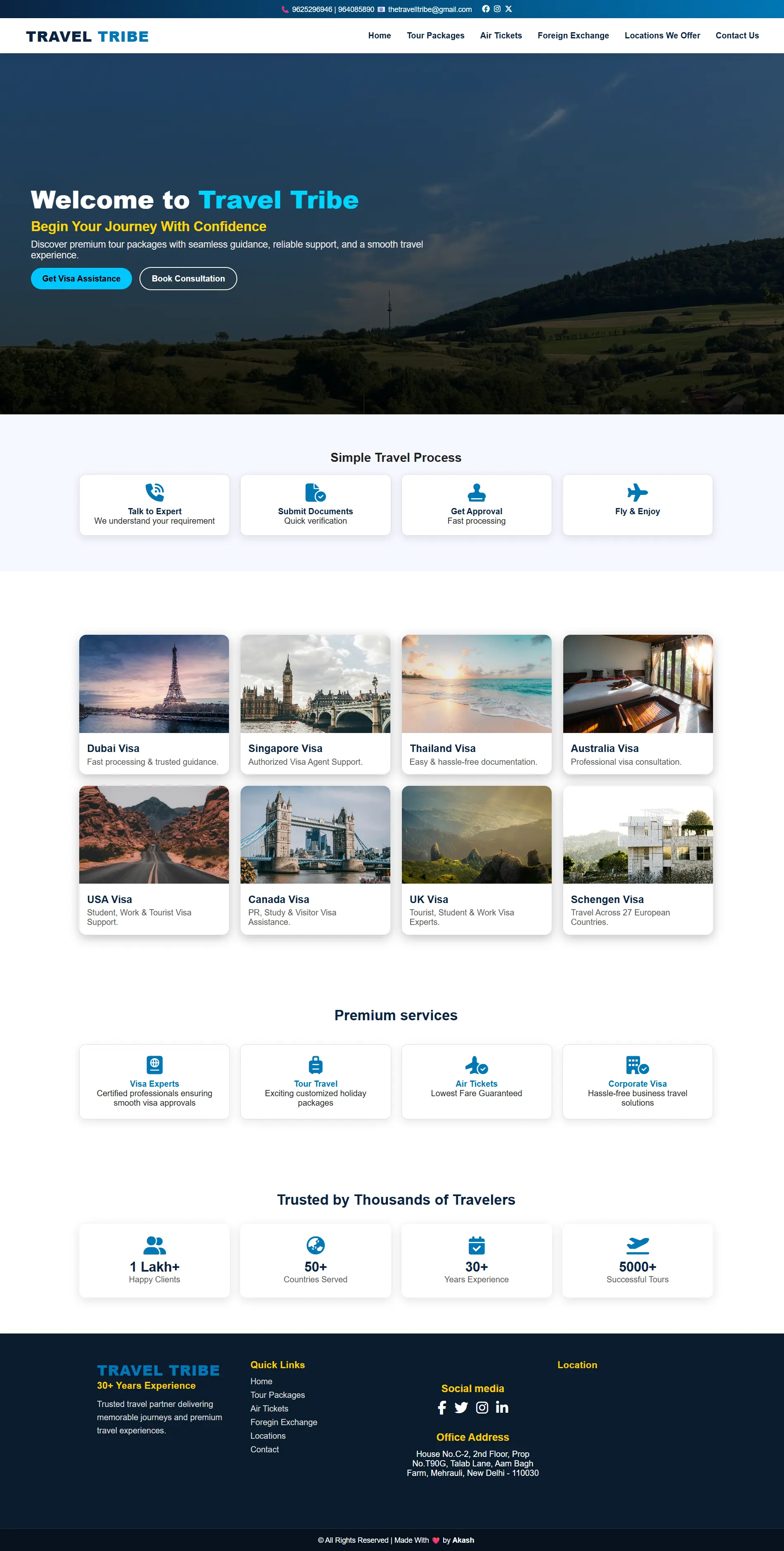This screenshot has height=1551, width=784.
Task: Open X (Twitter) icon in top bar
Action: (508, 9)
